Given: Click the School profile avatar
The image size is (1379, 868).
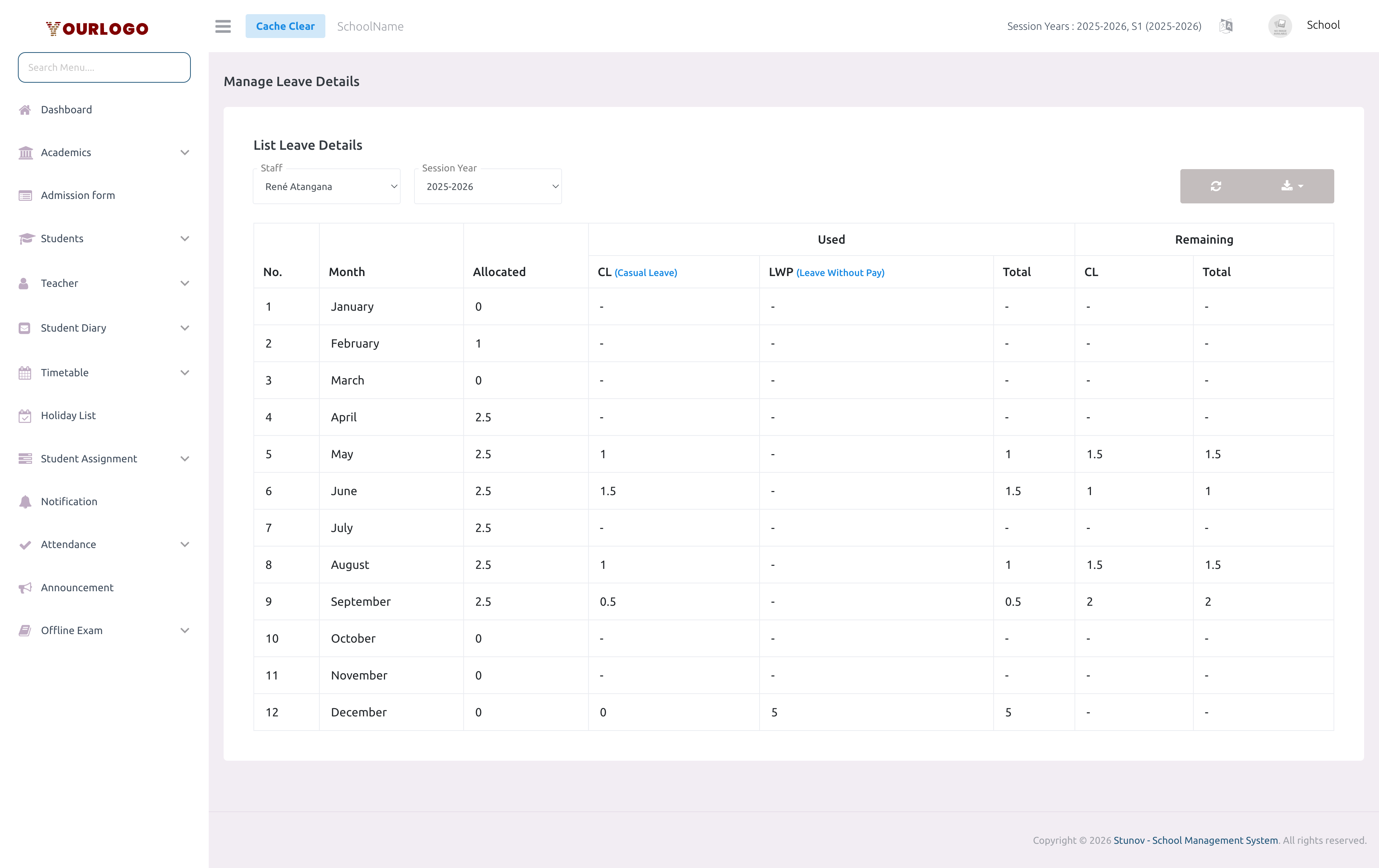Looking at the screenshot, I should (x=1280, y=26).
